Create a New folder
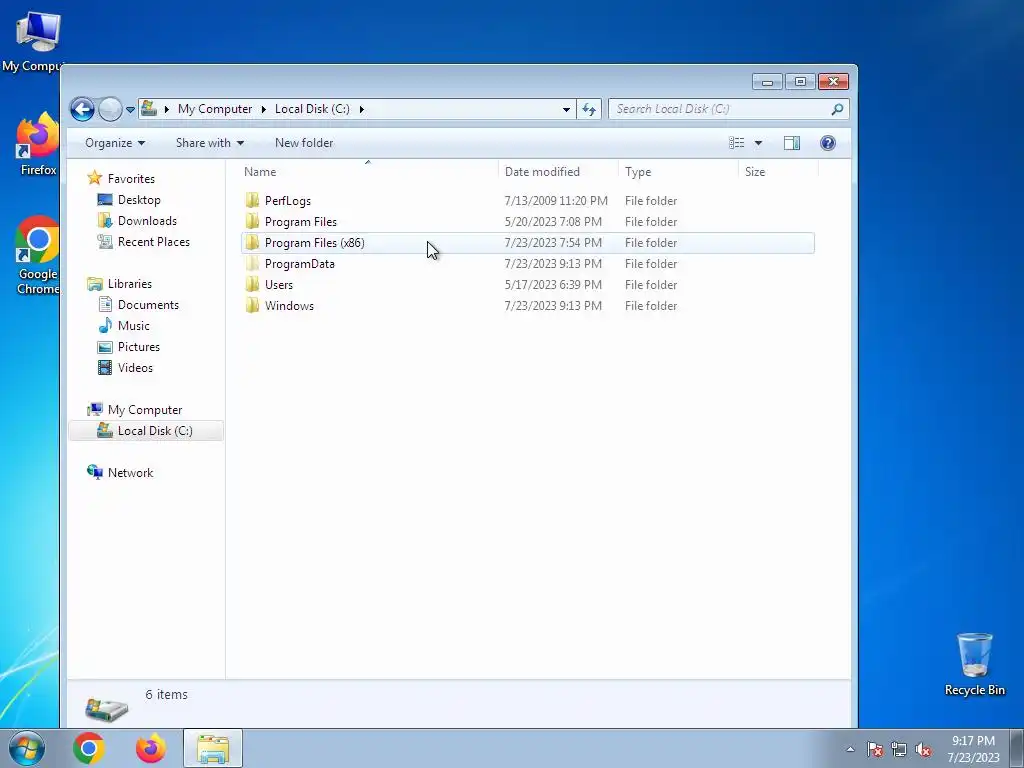Image resolution: width=1024 pixels, height=768 pixels. [x=304, y=143]
